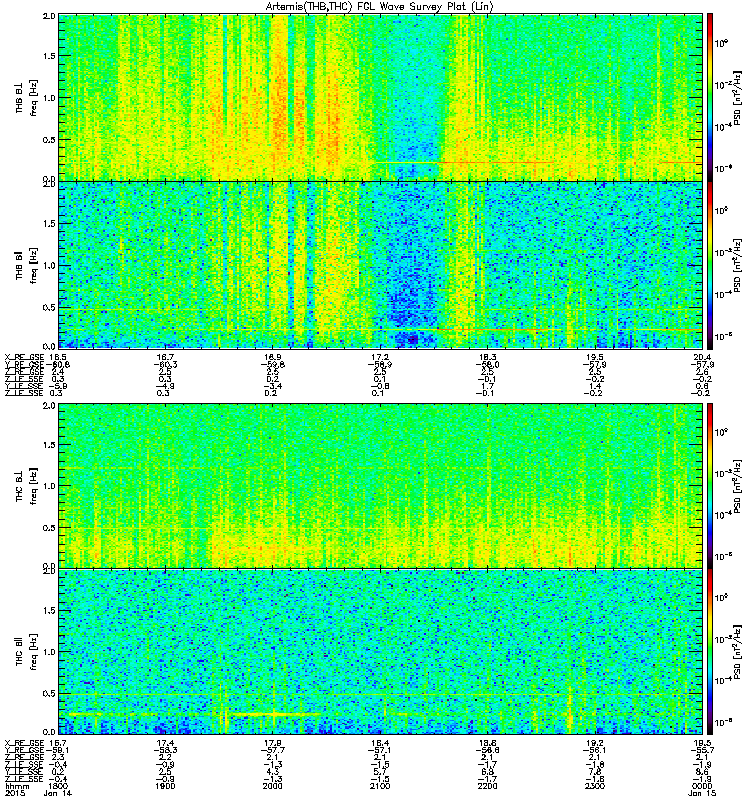The width and height of the screenshot is (750, 800).
Task: Open the THB B-parallel spectrogram panel
Action: point(381,265)
